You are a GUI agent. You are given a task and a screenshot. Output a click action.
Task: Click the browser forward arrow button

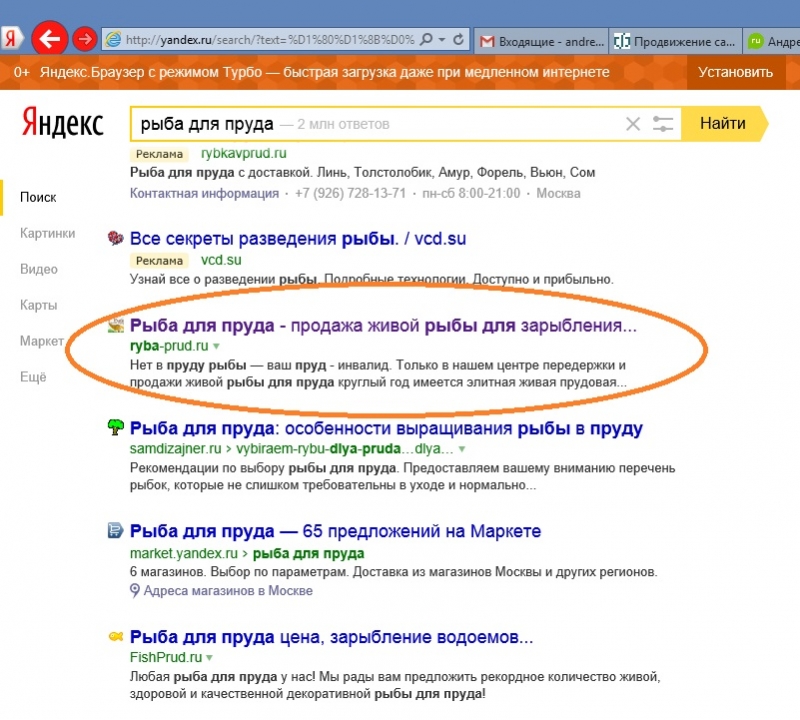tap(85, 39)
